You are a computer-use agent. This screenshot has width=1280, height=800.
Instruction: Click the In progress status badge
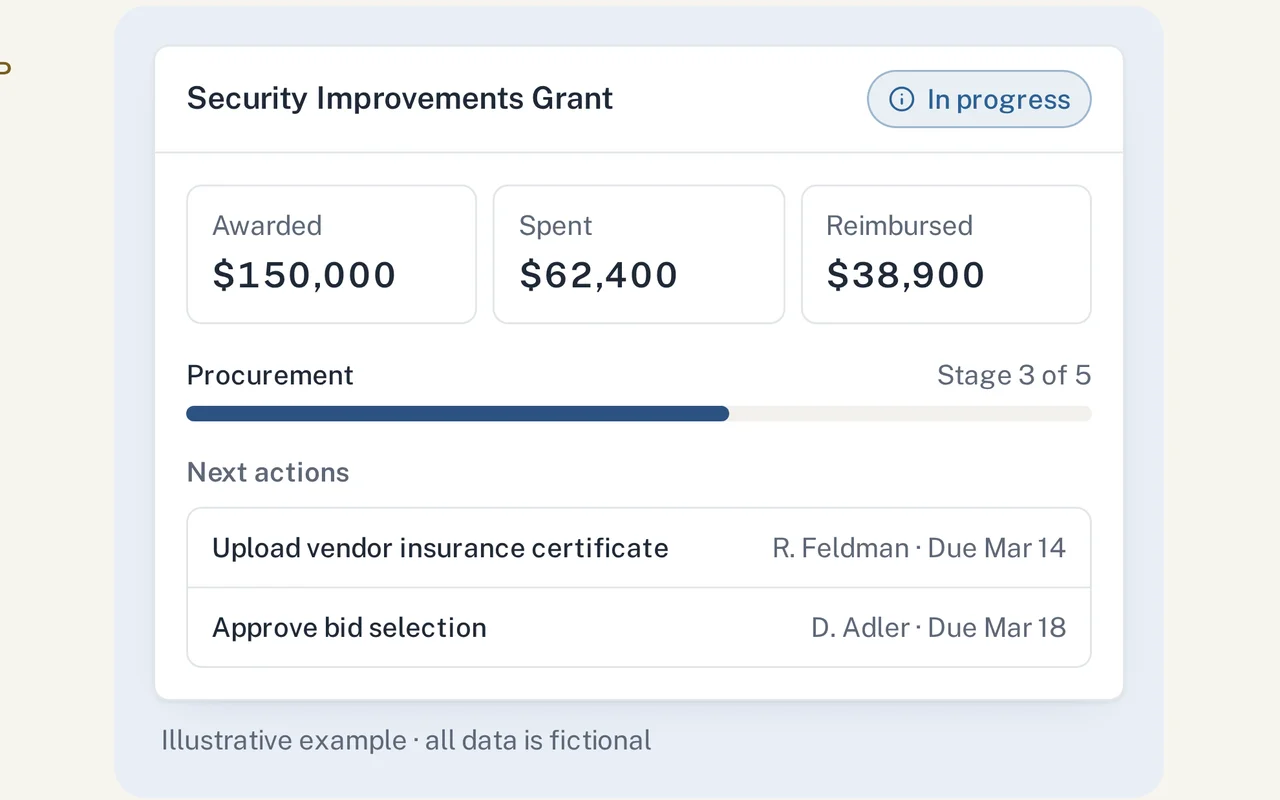pyautogui.click(x=979, y=99)
